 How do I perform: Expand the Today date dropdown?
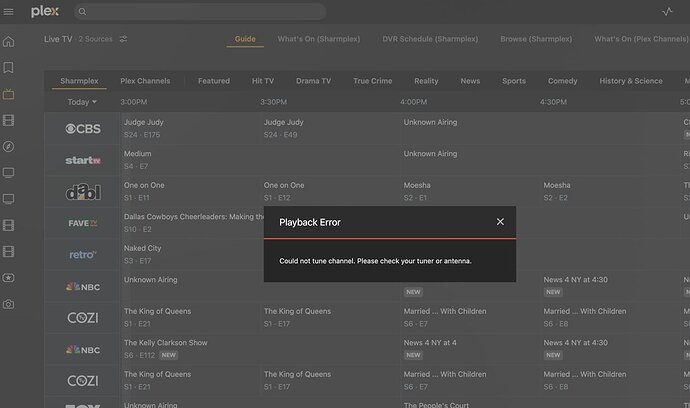82,102
